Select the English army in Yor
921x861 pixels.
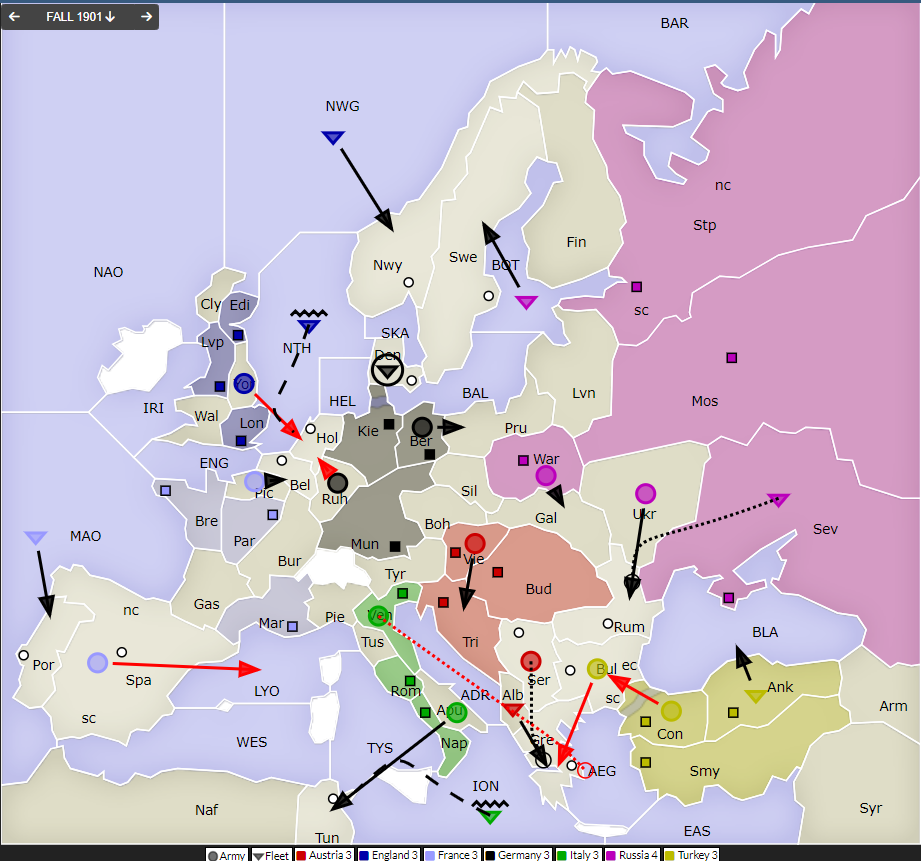[244, 384]
